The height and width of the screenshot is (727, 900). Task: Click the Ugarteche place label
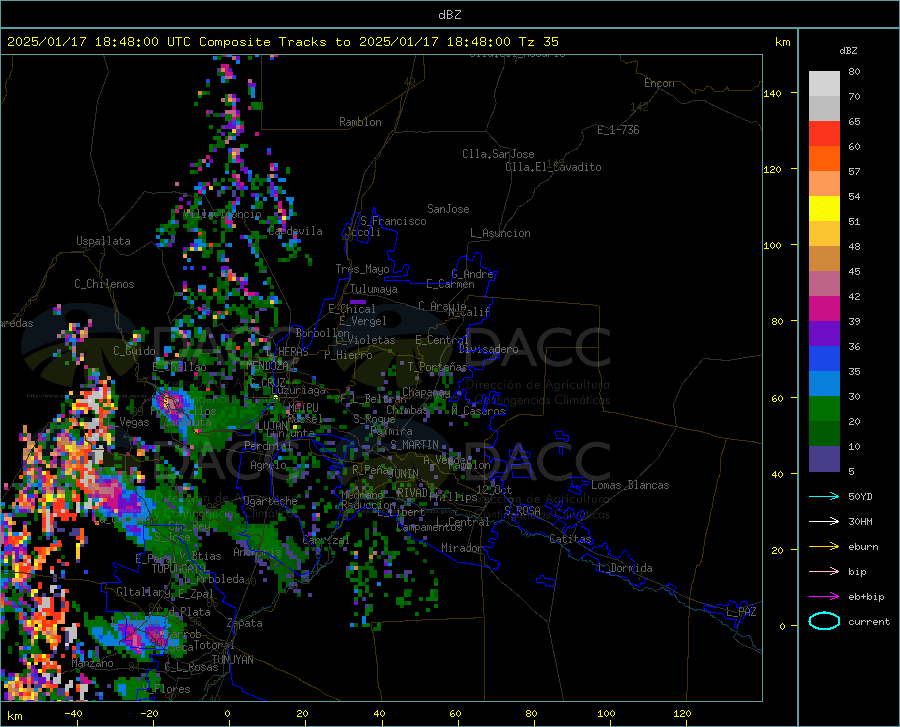[270, 501]
